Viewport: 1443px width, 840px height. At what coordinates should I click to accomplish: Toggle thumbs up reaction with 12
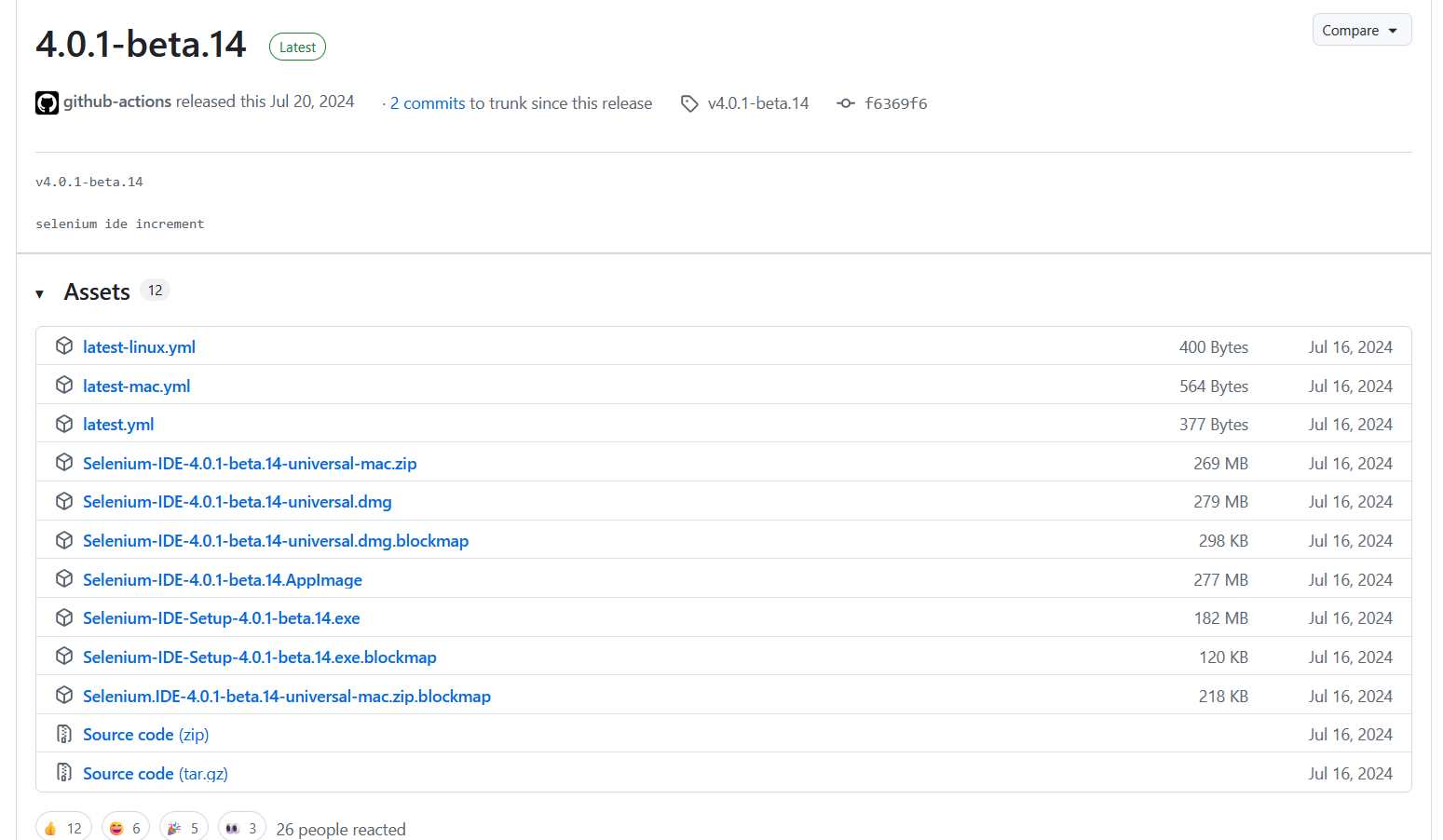pyautogui.click(x=63, y=828)
